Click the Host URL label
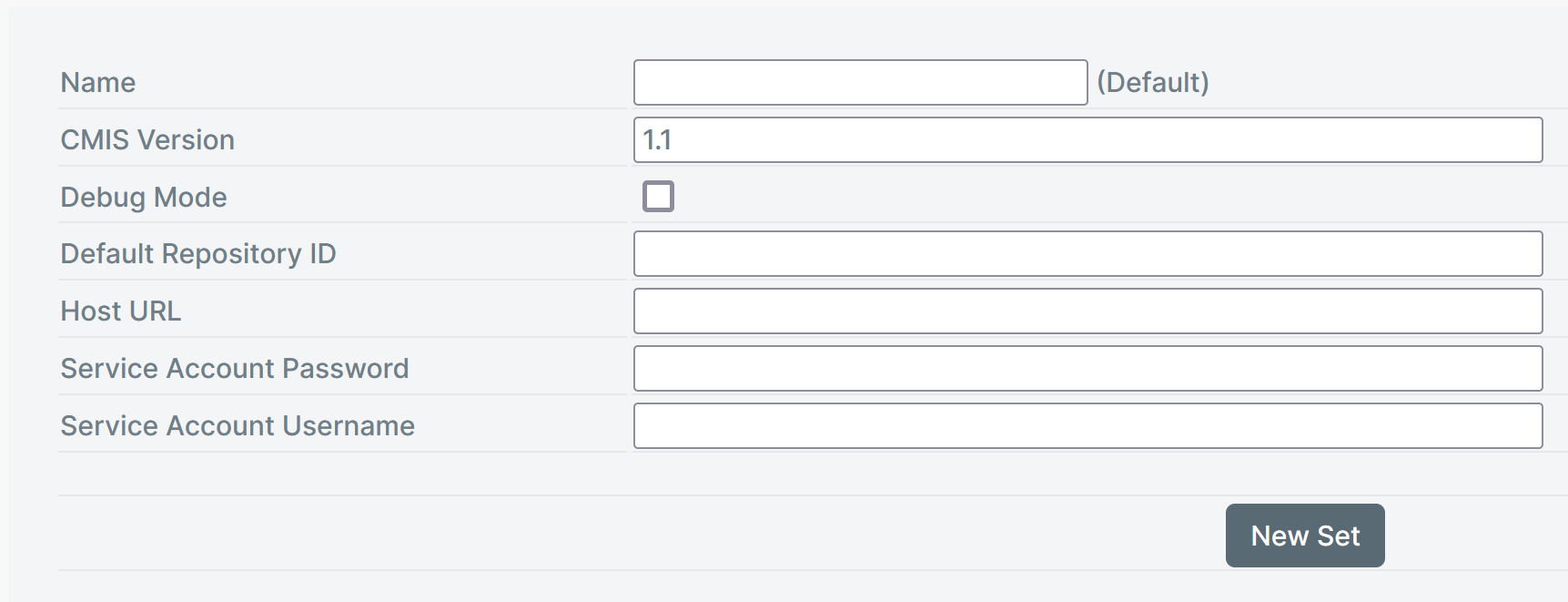 121,311
